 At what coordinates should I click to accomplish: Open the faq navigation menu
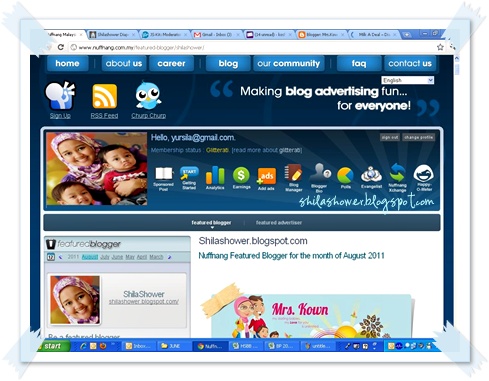[359, 63]
